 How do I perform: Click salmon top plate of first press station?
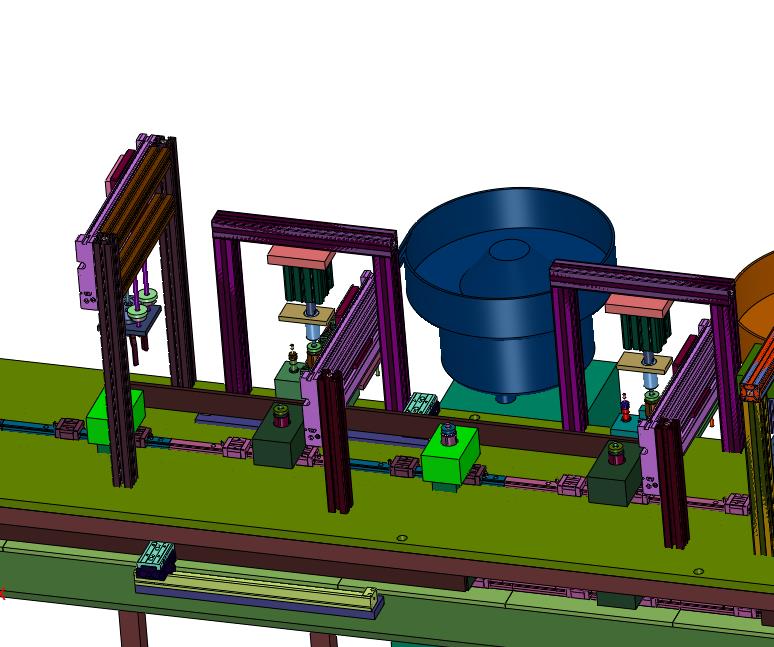point(301,258)
